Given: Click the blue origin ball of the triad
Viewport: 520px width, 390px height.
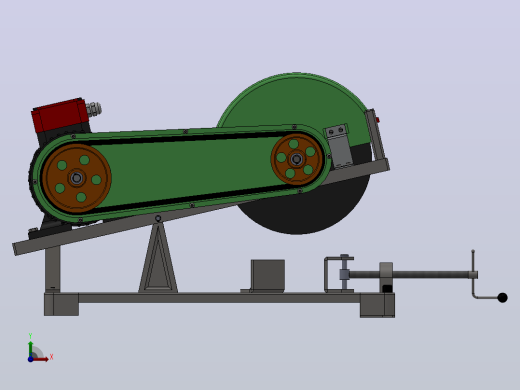Looking at the screenshot, I should pos(31,359).
